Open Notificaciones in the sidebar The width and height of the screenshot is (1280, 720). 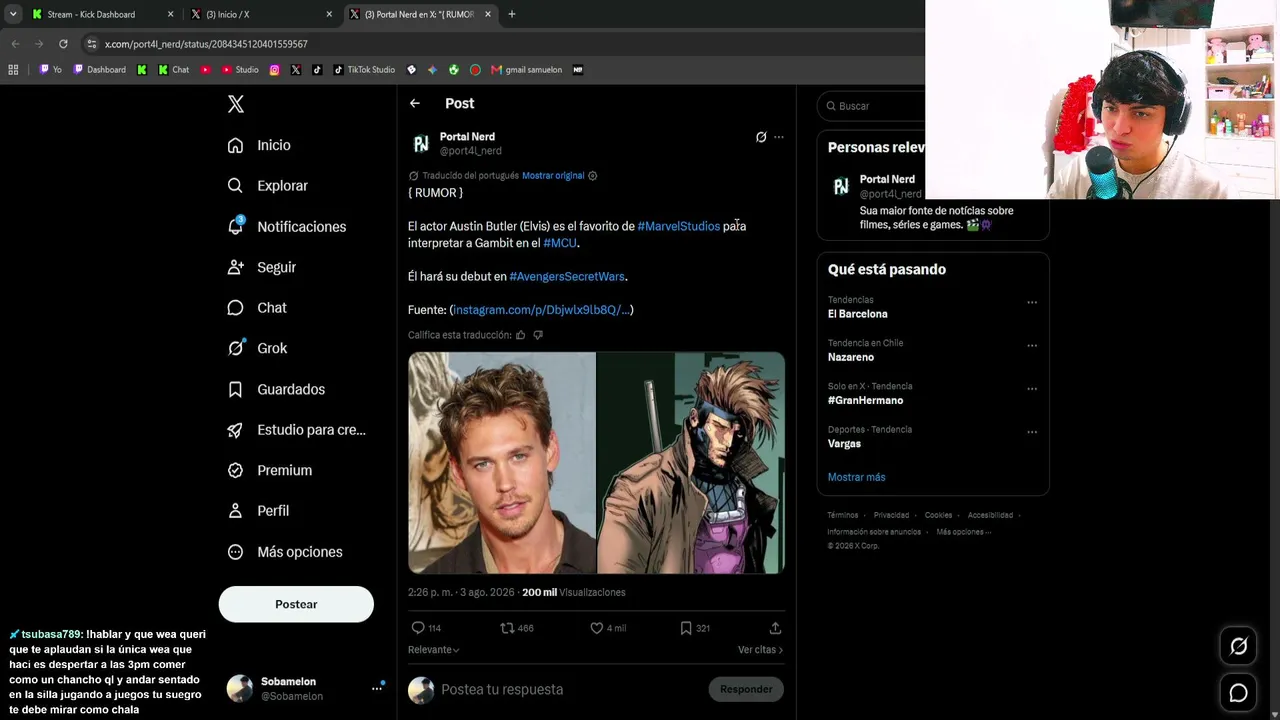coord(286,227)
